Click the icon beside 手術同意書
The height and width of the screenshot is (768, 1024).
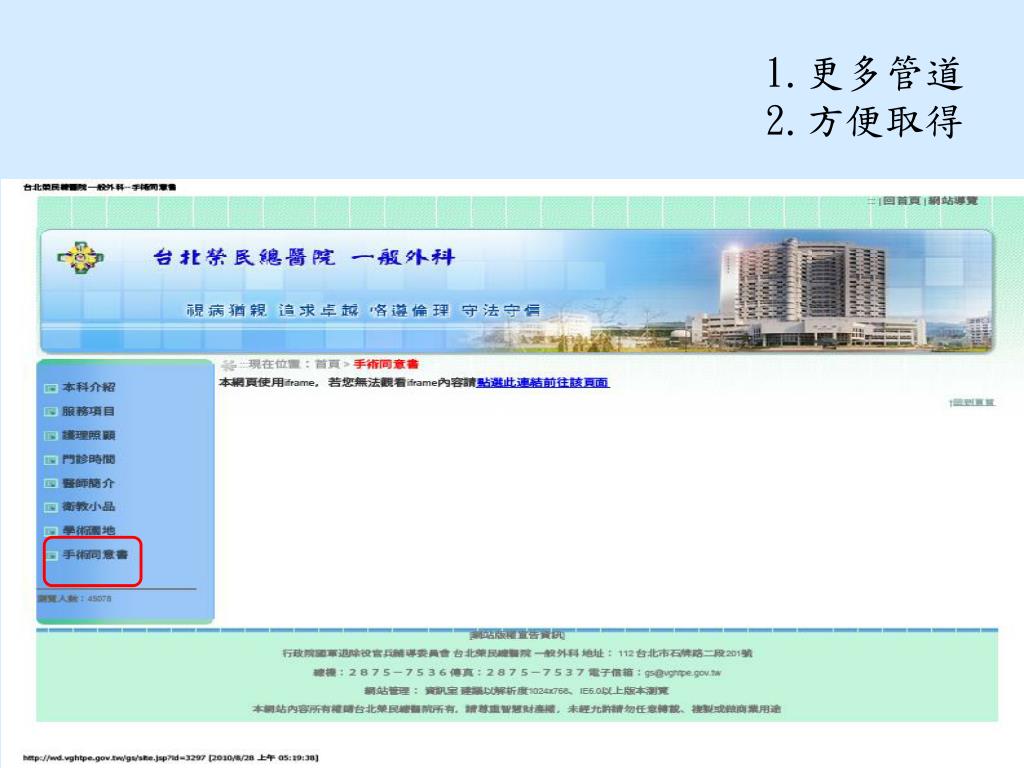click(x=52, y=555)
